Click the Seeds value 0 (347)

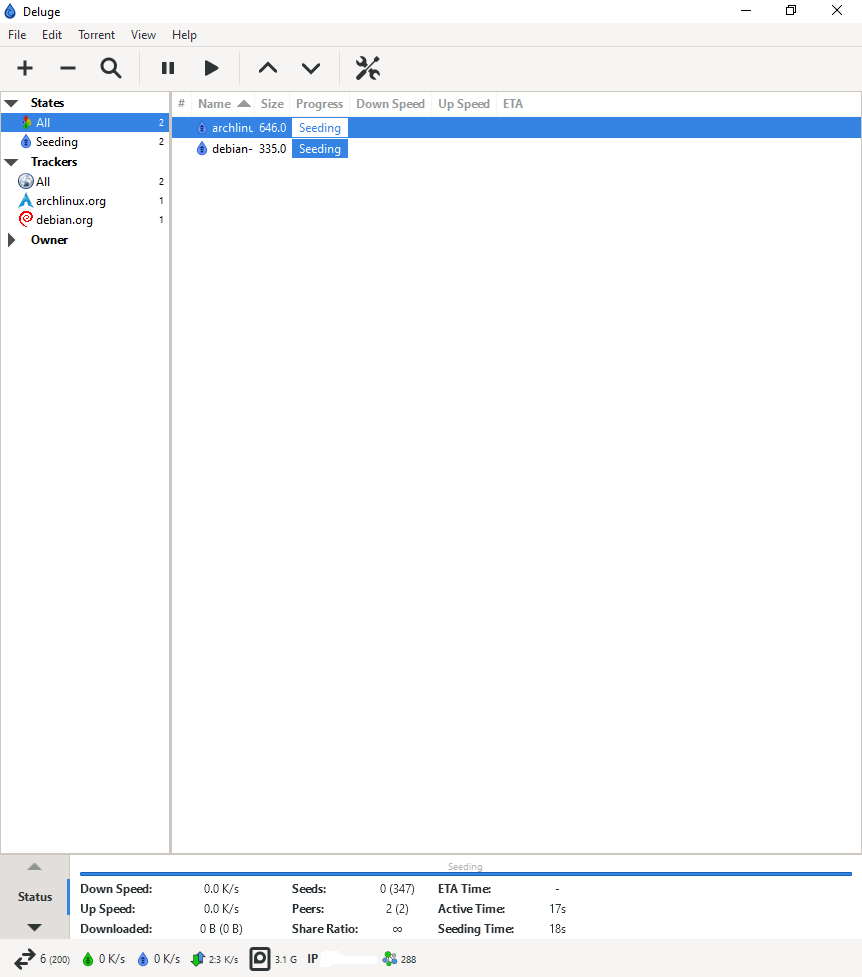coord(397,889)
